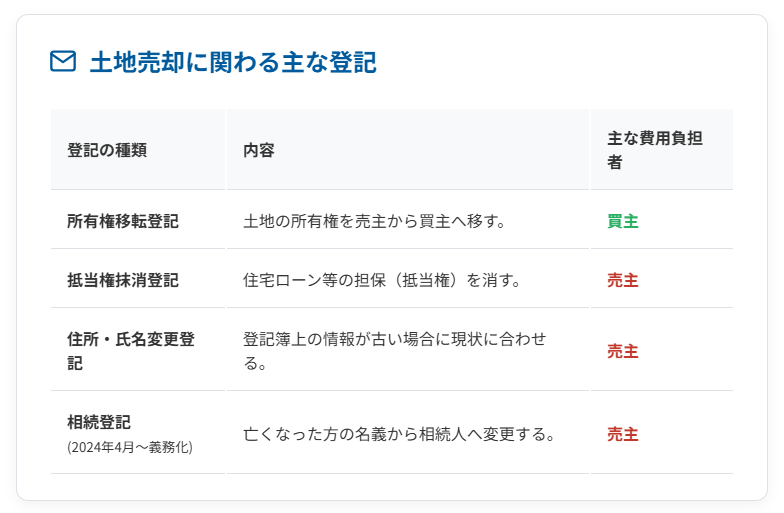Select the 内容 column header
This screenshot has height=513, width=784.
click(x=259, y=150)
